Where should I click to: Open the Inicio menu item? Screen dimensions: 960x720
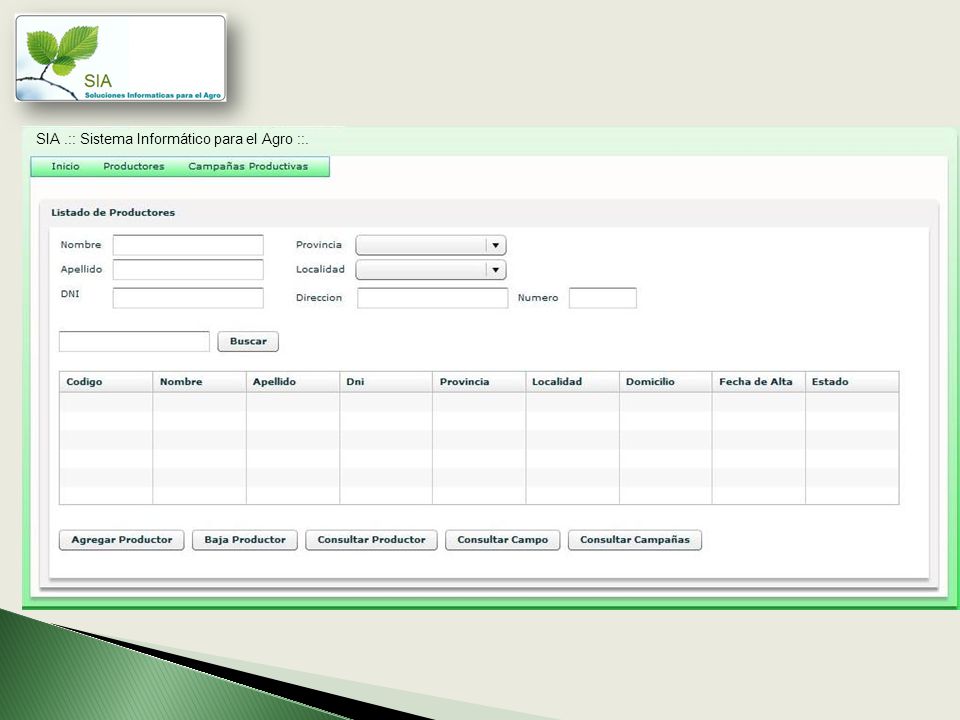tap(66, 167)
